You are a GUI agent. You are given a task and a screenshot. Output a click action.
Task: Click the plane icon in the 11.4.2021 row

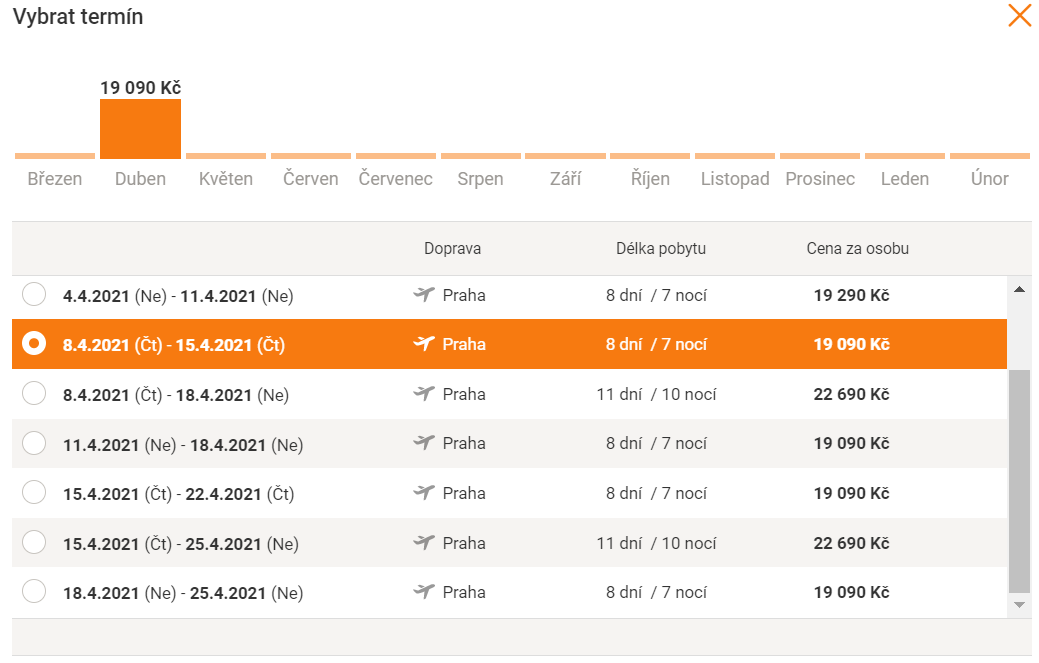pyautogui.click(x=424, y=442)
